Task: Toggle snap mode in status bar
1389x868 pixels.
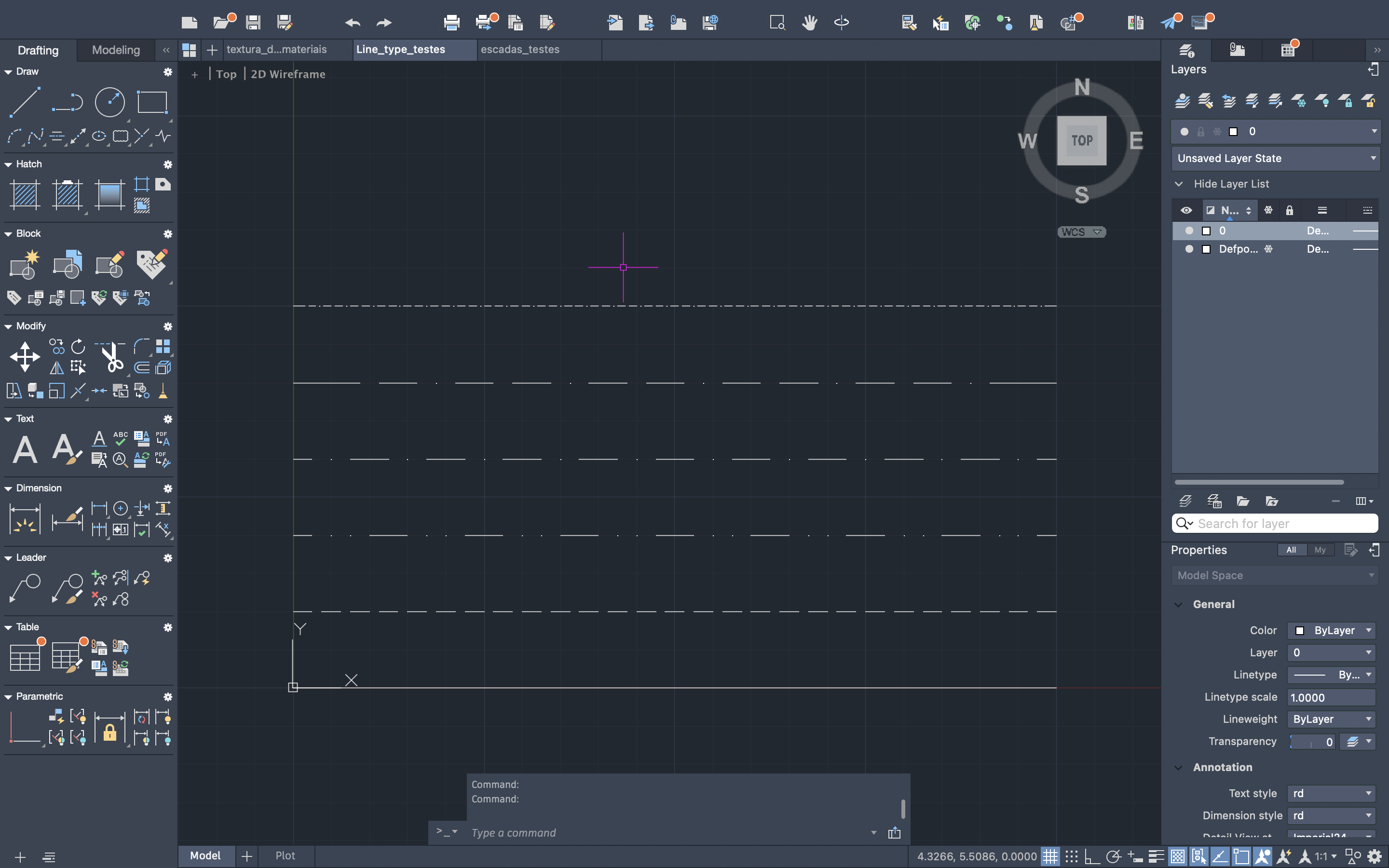Action: point(1072,856)
